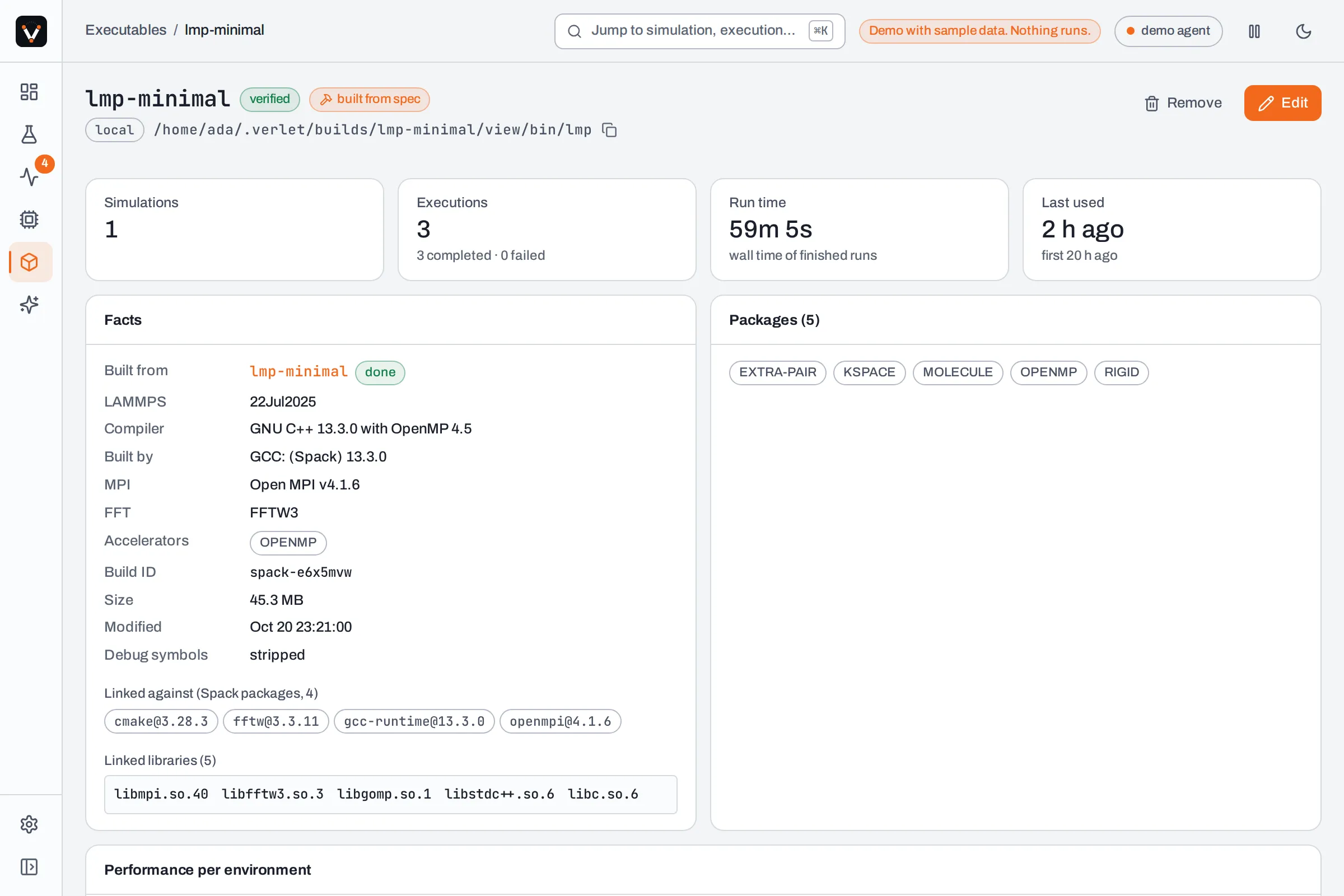
Task: Open the activity pulse sidebar icon
Action: pyautogui.click(x=29, y=176)
